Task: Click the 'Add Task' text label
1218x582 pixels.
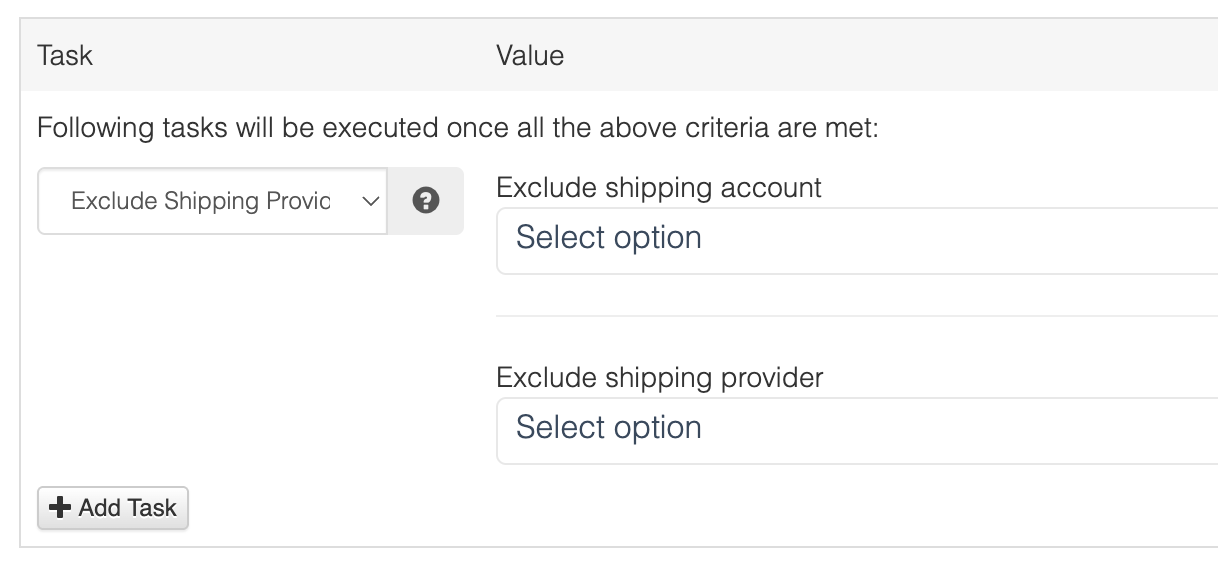Action: point(127,508)
